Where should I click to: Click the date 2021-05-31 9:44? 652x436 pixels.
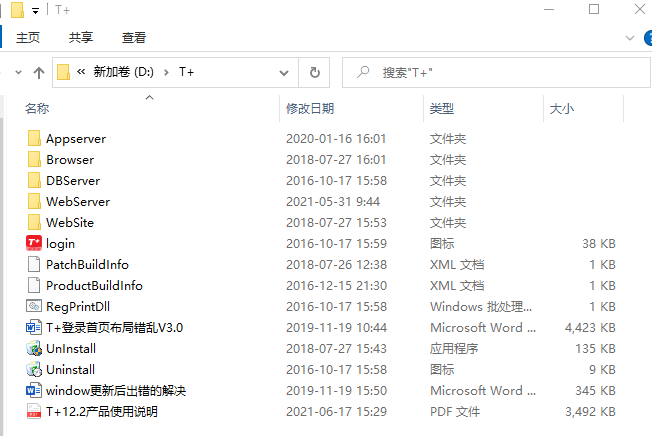click(333, 202)
